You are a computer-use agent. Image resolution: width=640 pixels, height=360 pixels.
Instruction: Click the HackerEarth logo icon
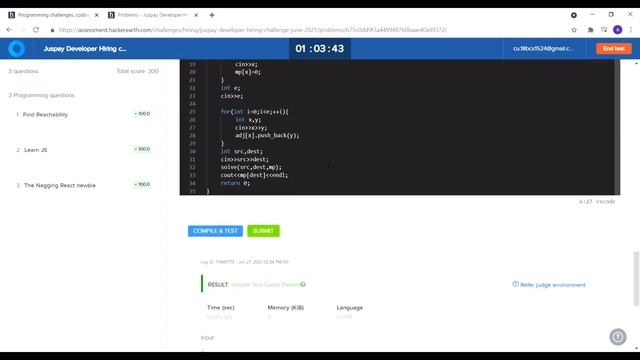pos(17,49)
